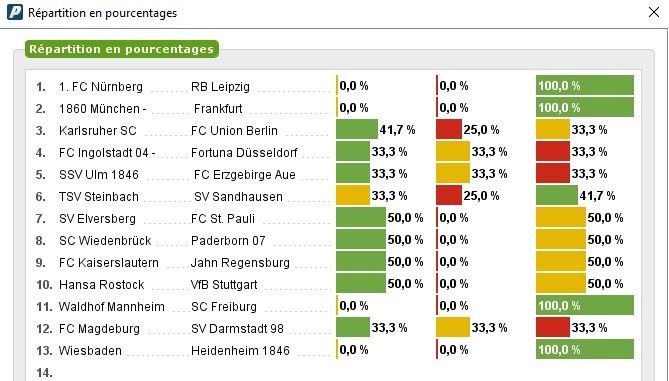Select the team name 1. FC Nürnberg
The height and width of the screenshot is (381, 669).
pos(101,87)
